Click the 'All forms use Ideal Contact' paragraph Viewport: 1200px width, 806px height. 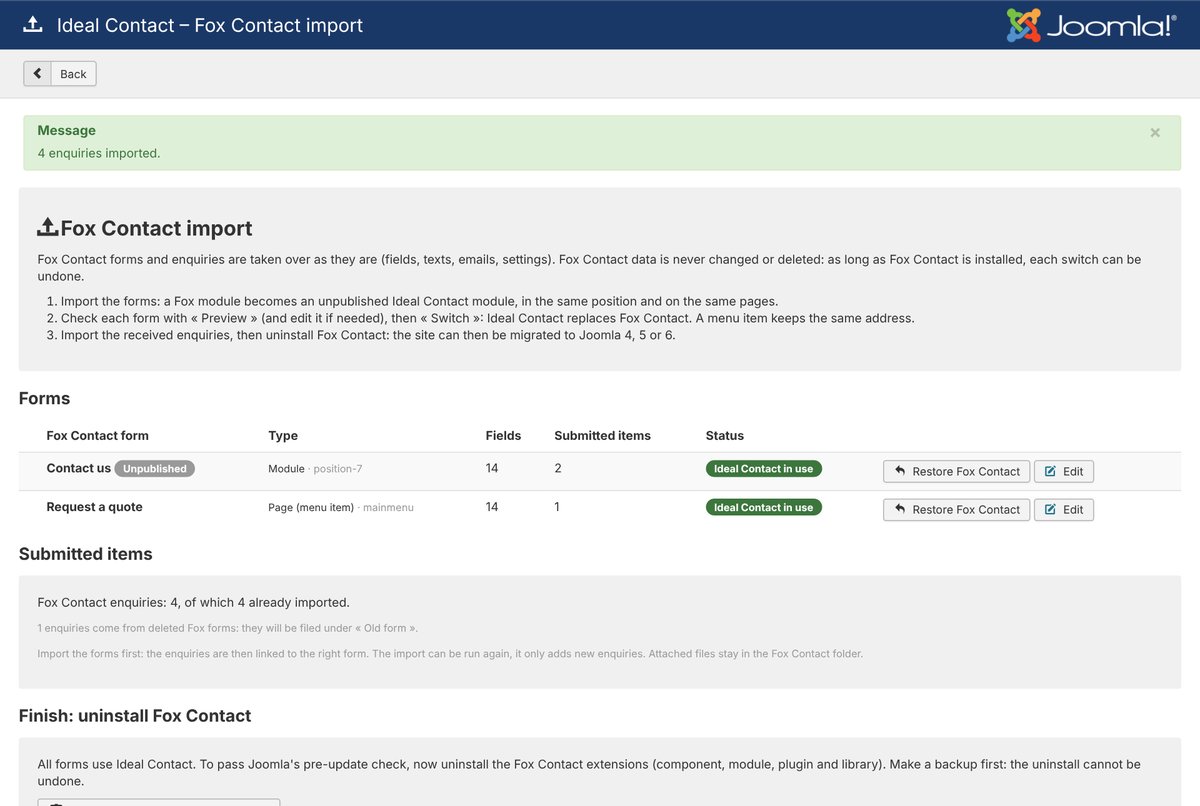coord(588,772)
